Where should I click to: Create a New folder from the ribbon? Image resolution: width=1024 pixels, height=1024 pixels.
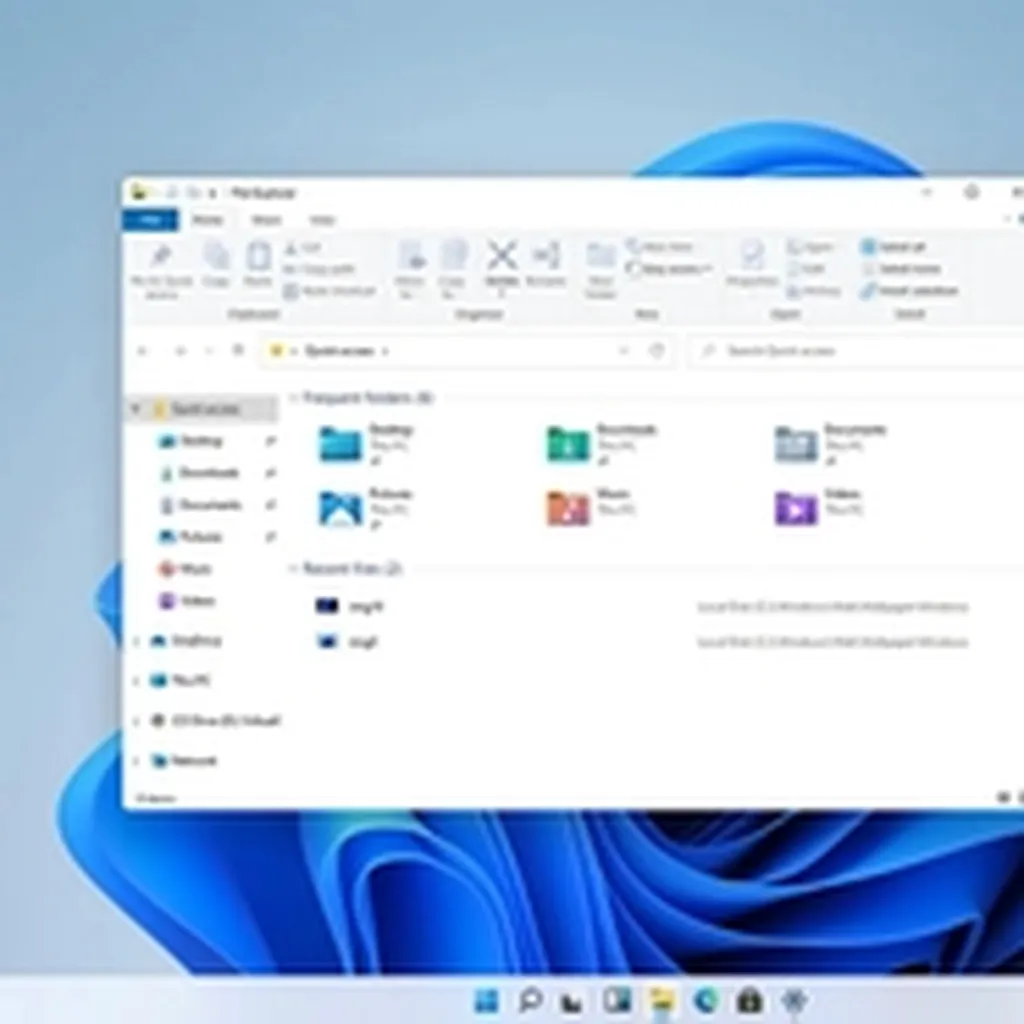[x=600, y=270]
